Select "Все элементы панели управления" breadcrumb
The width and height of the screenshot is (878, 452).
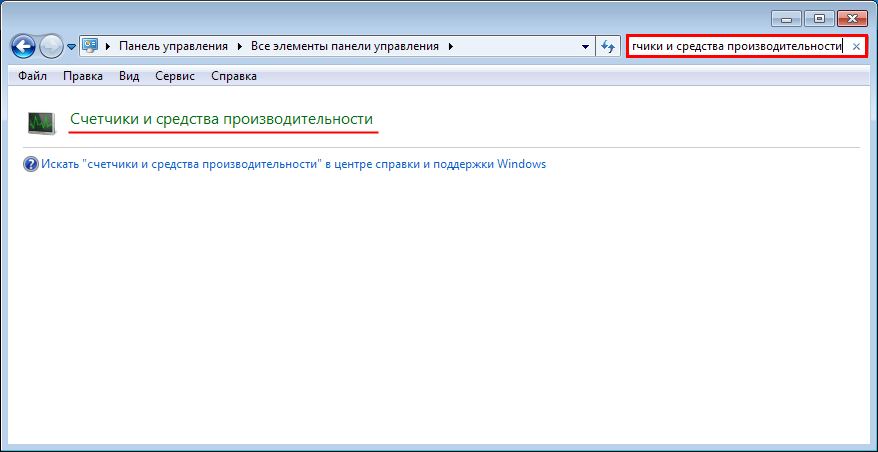coord(343,46)
